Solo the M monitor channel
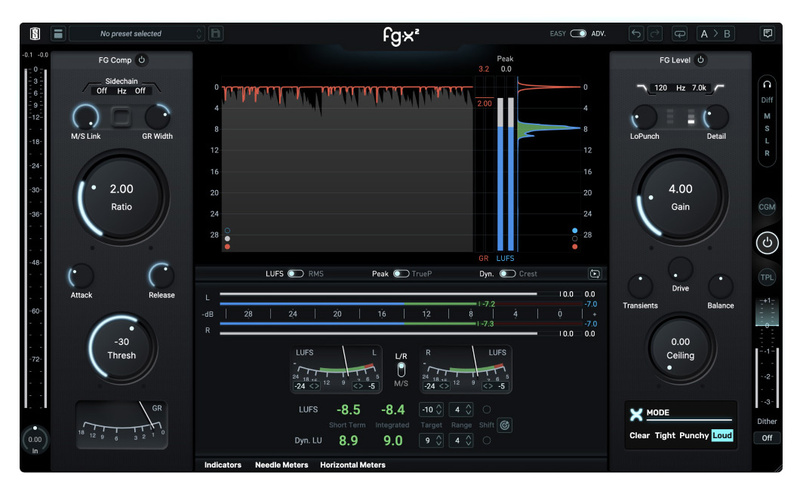The height and width of the screenshot is (488, 800). [x=767, y=116]
